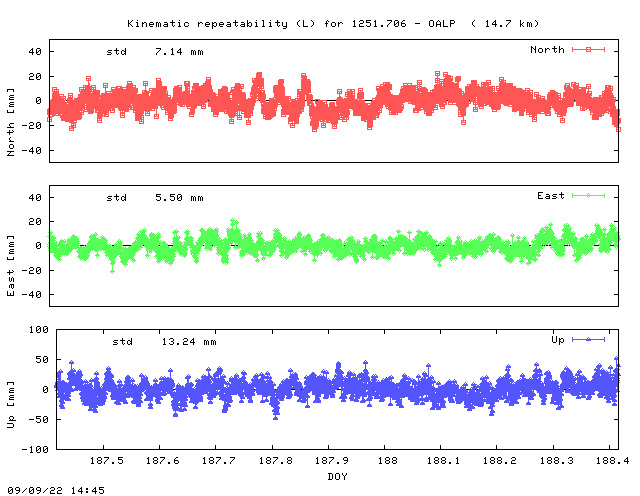This screenshot has width=640, height=496.
Task: Select the 'std 13.24 mm' label in Up plot
Action: (164, 342)
